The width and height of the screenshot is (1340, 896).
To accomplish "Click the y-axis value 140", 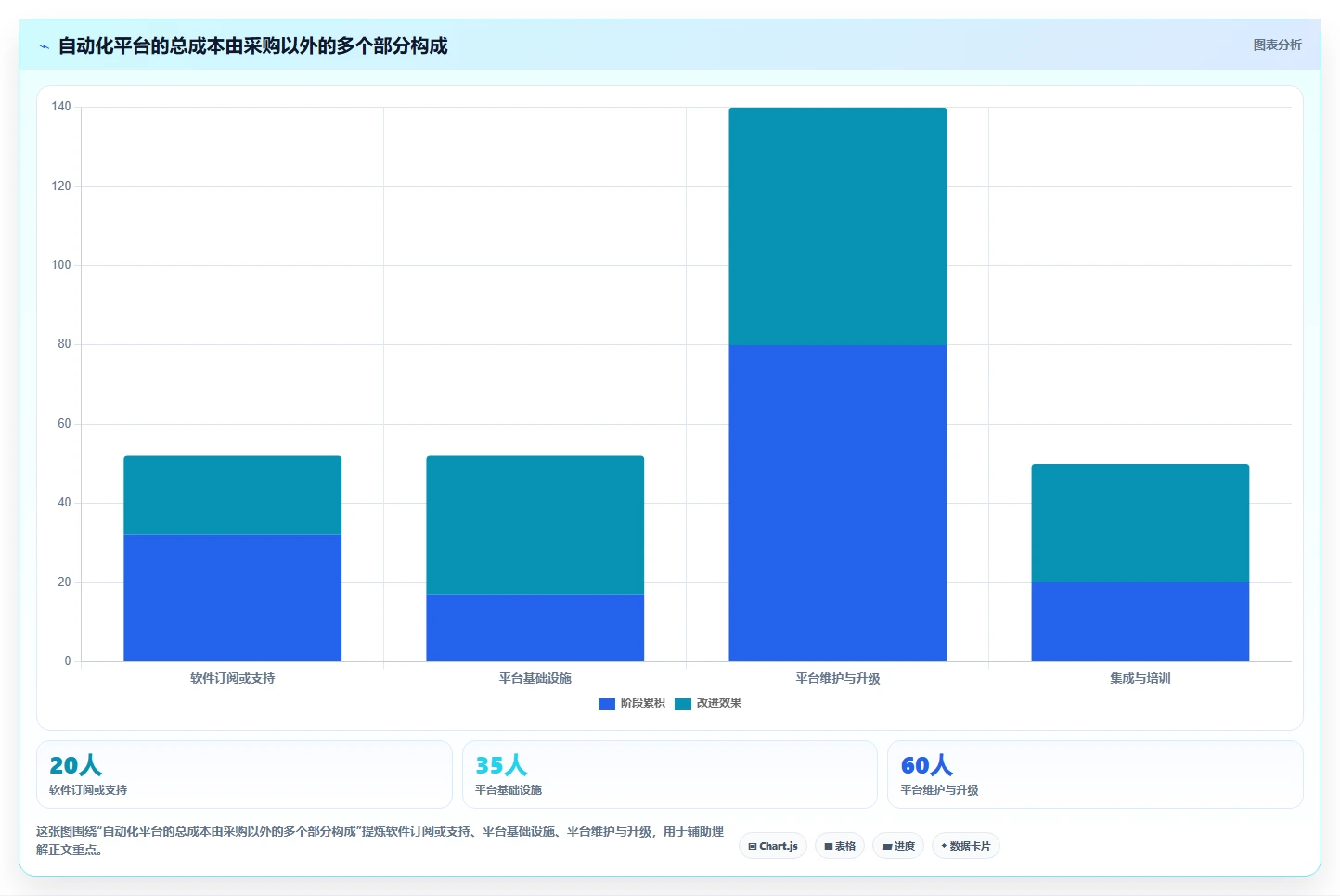I will 61,107.
